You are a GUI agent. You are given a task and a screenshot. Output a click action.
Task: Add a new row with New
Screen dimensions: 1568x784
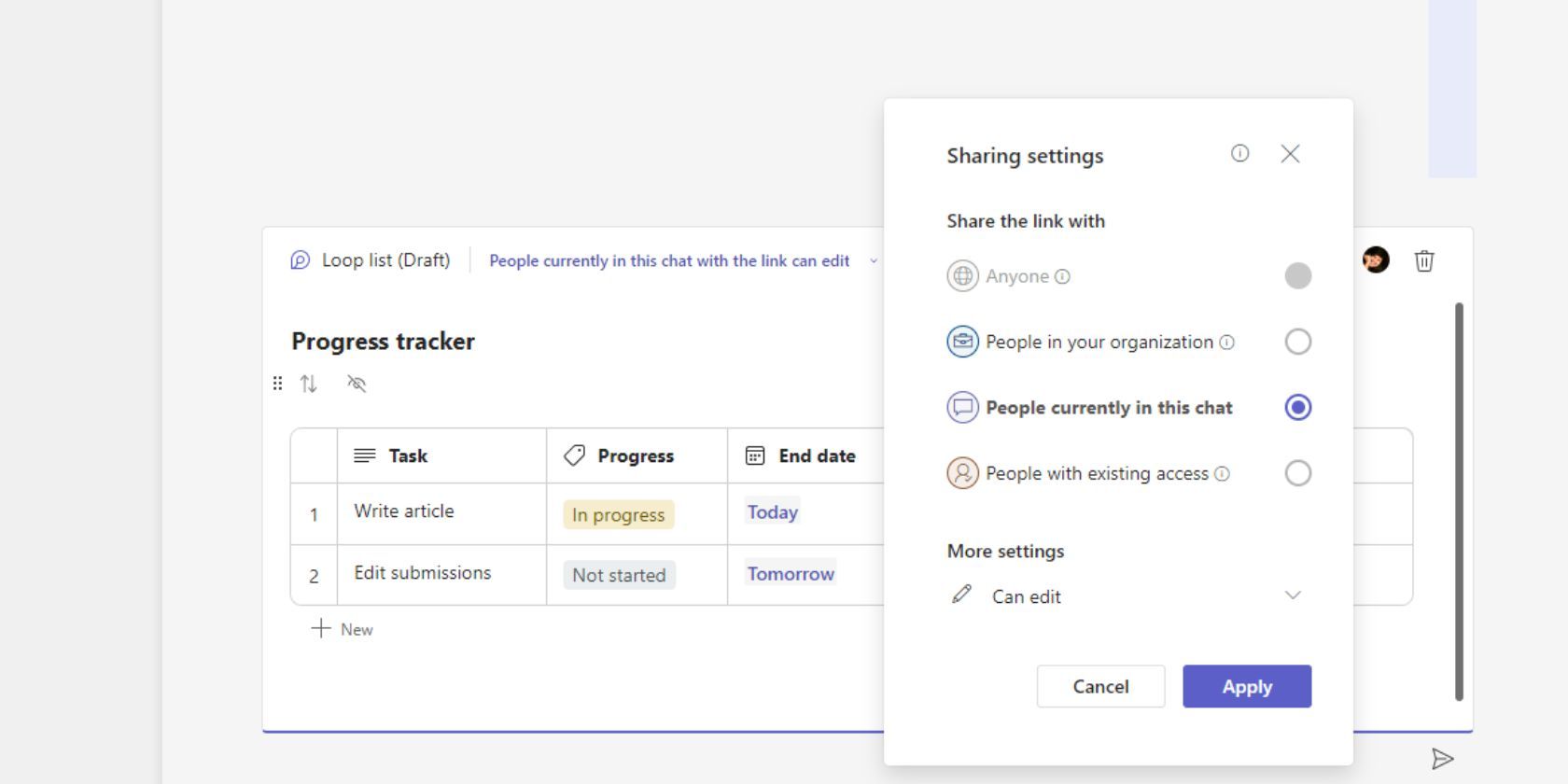point(343,629)
